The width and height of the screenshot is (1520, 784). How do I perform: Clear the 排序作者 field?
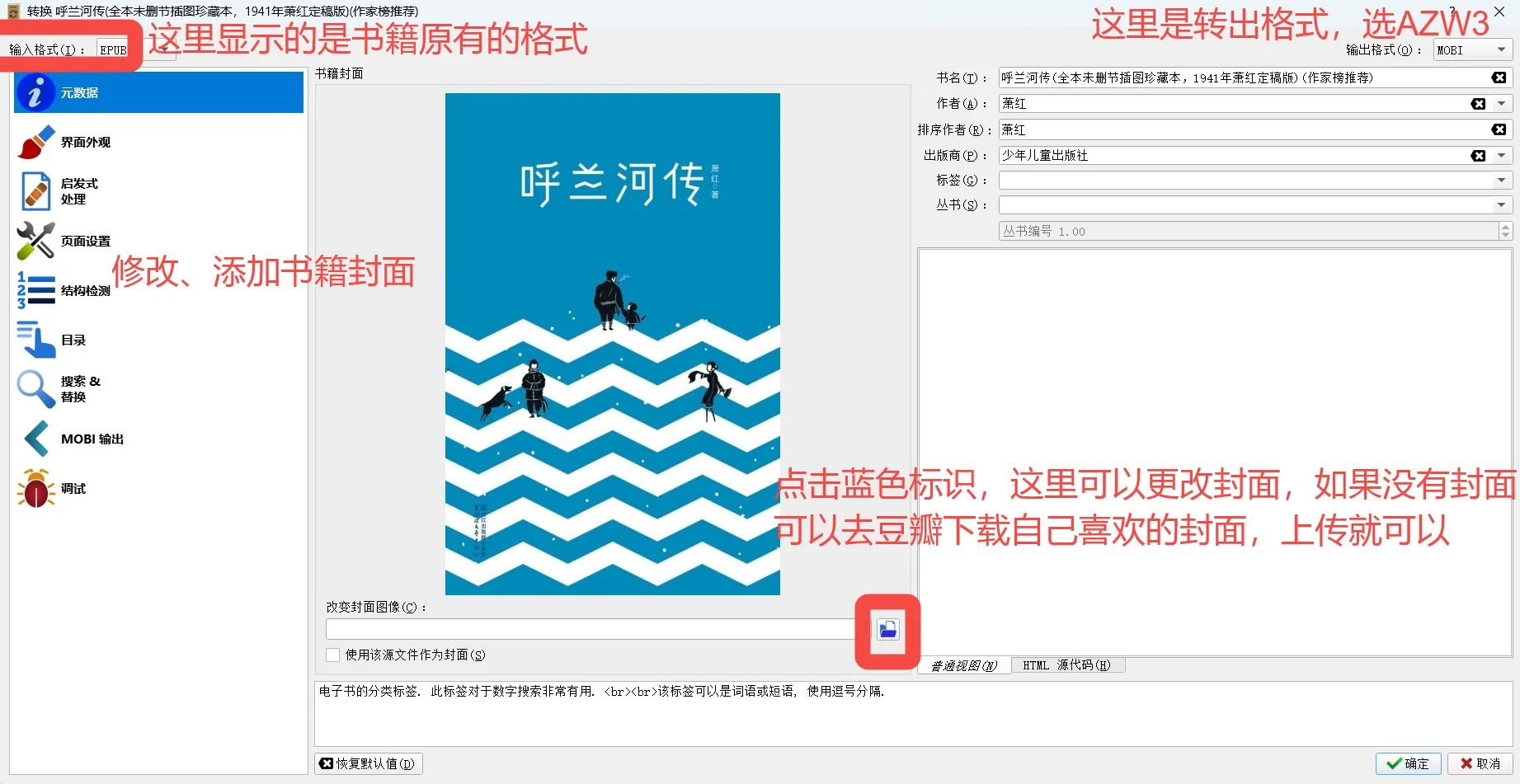point(1499,129)
